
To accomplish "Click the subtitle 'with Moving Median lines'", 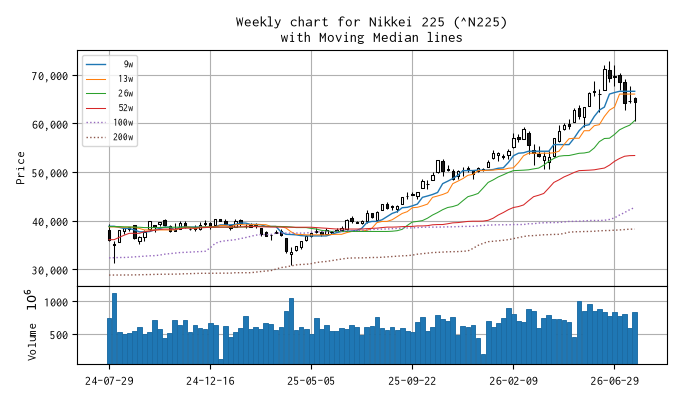I will coord(371,38).
